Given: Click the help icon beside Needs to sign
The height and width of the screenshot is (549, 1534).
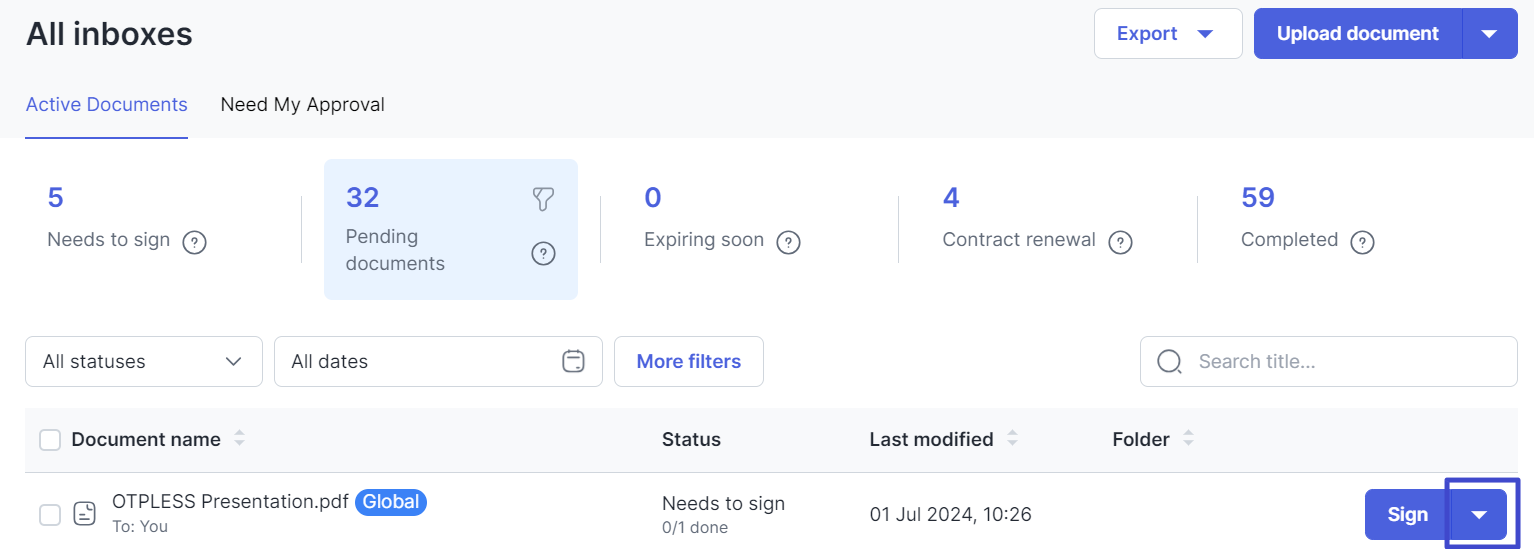Looking at the screenshot, I should (x=195, y=242).
